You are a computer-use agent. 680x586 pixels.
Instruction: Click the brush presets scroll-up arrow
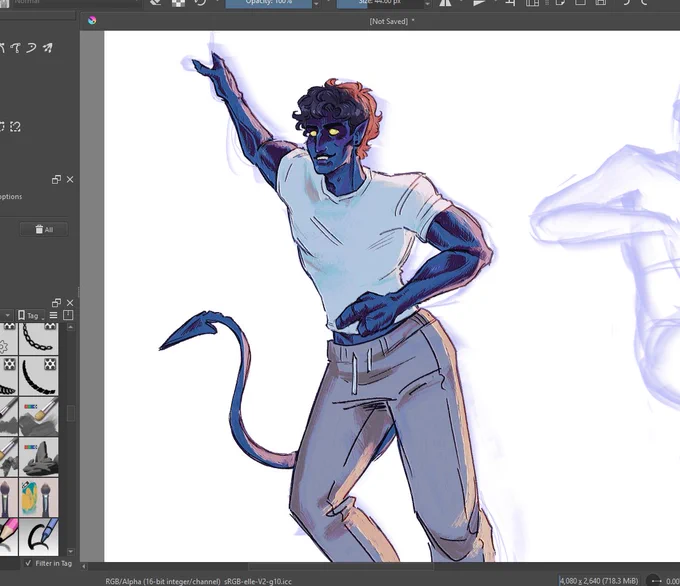tap(71, 327)
